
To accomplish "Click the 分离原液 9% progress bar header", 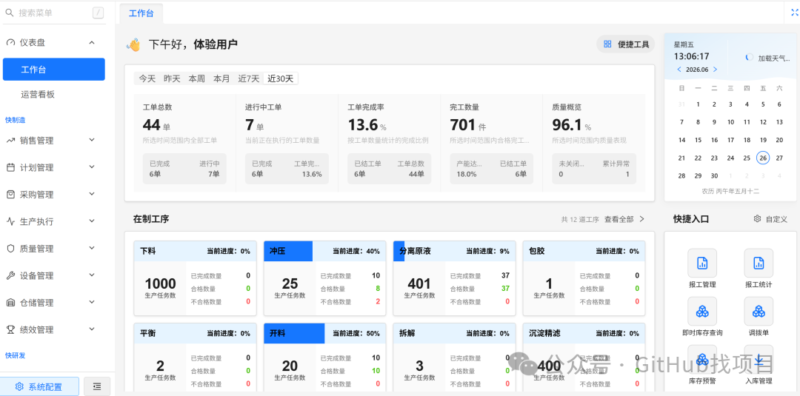I will (454, 251).
